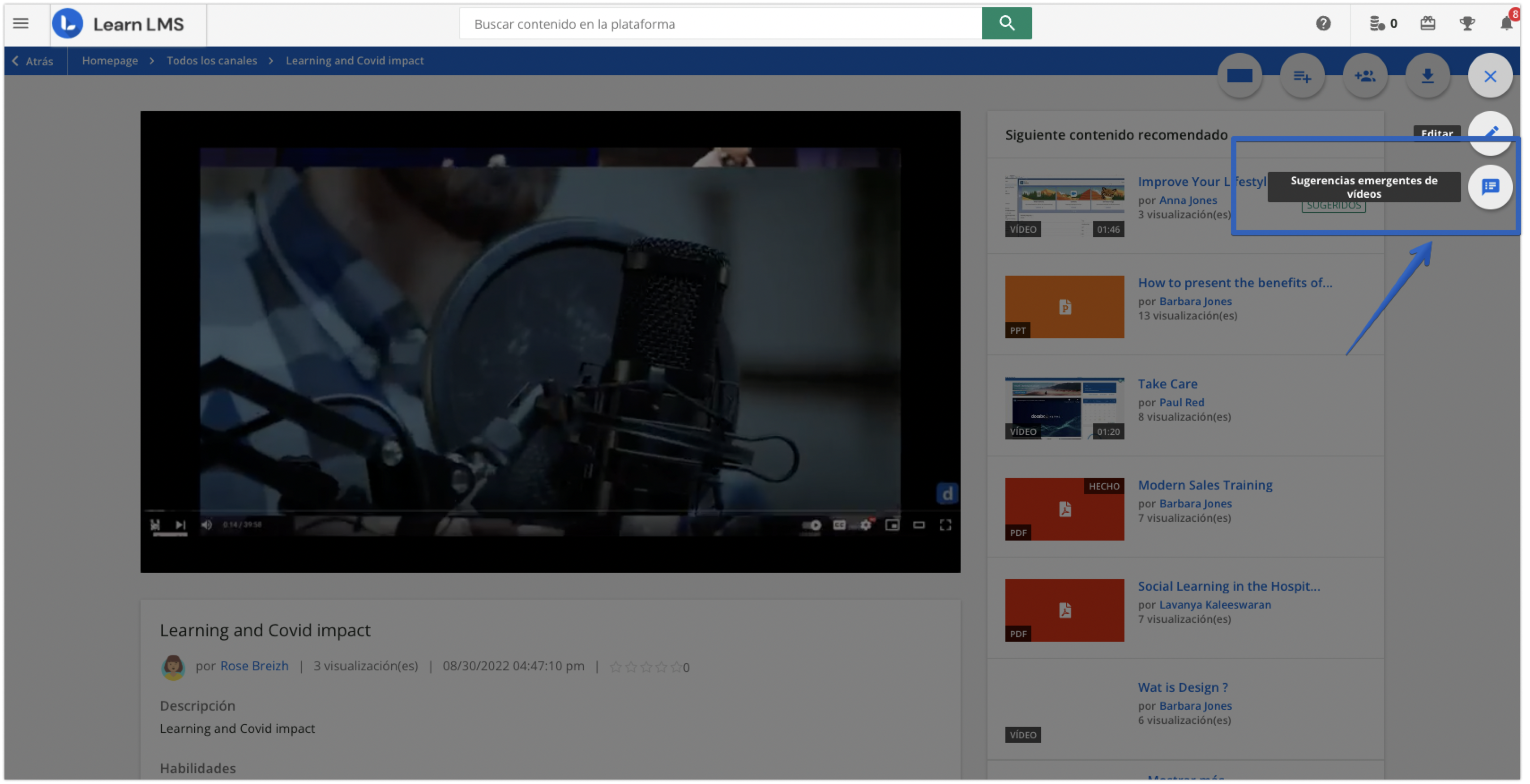
Task: Open the video player settings gear
Action: (866, 525)
